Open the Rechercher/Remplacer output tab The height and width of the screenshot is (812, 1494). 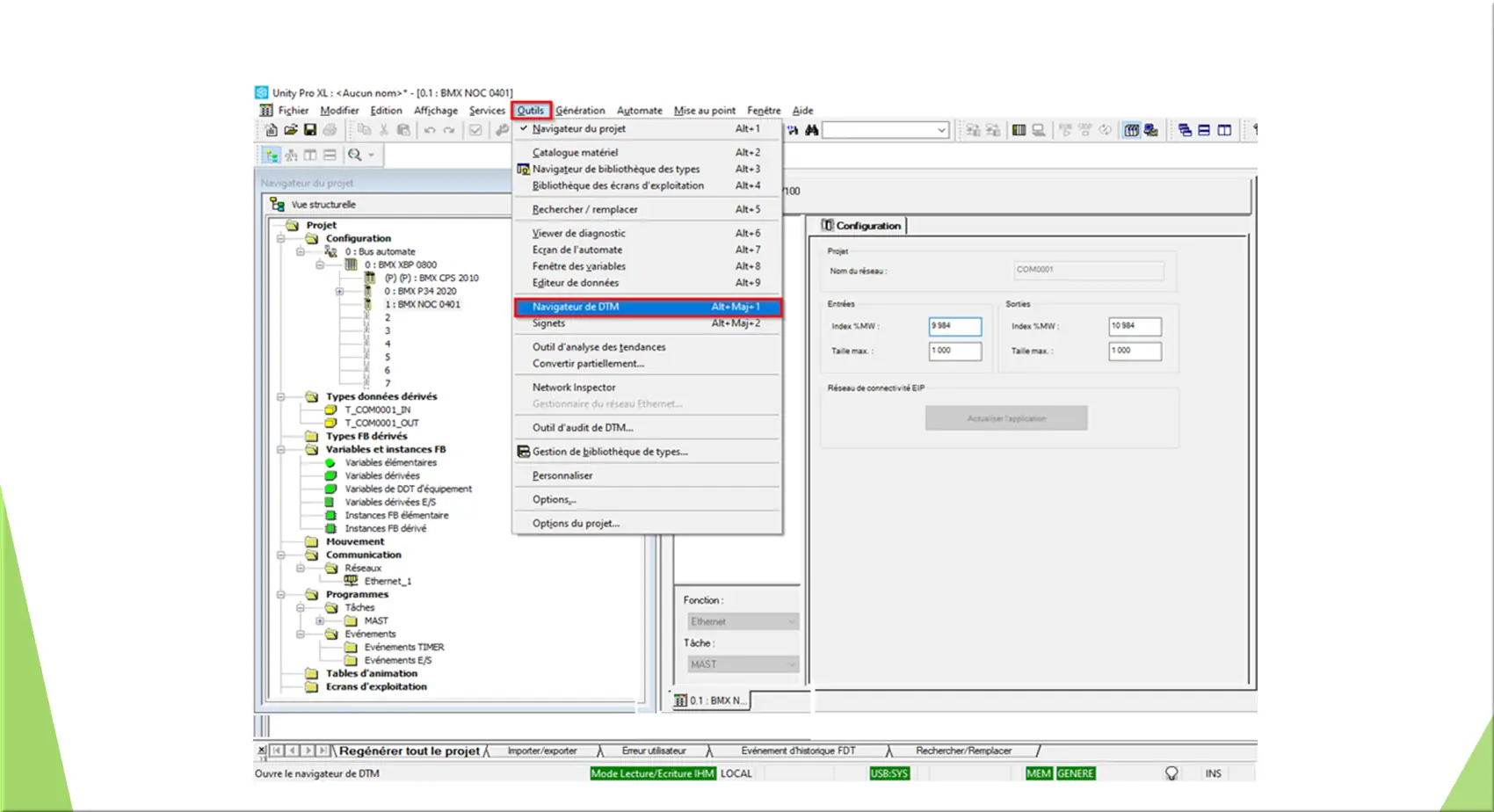tap(963, 750)
